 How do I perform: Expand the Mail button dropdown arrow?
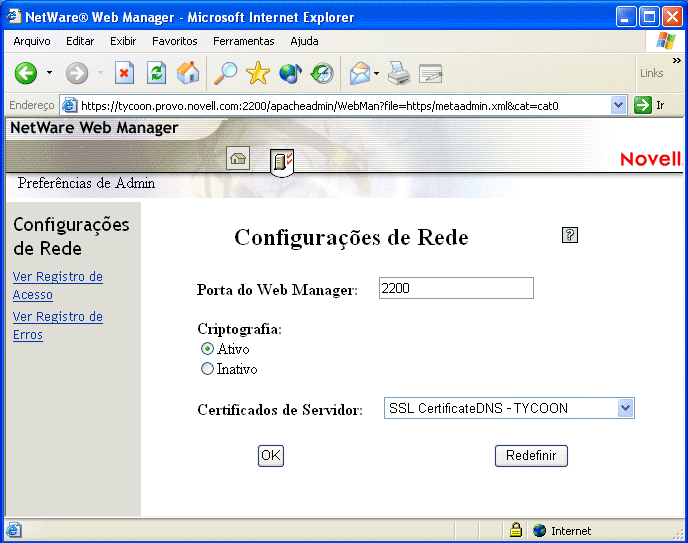(x=376, y=73)
